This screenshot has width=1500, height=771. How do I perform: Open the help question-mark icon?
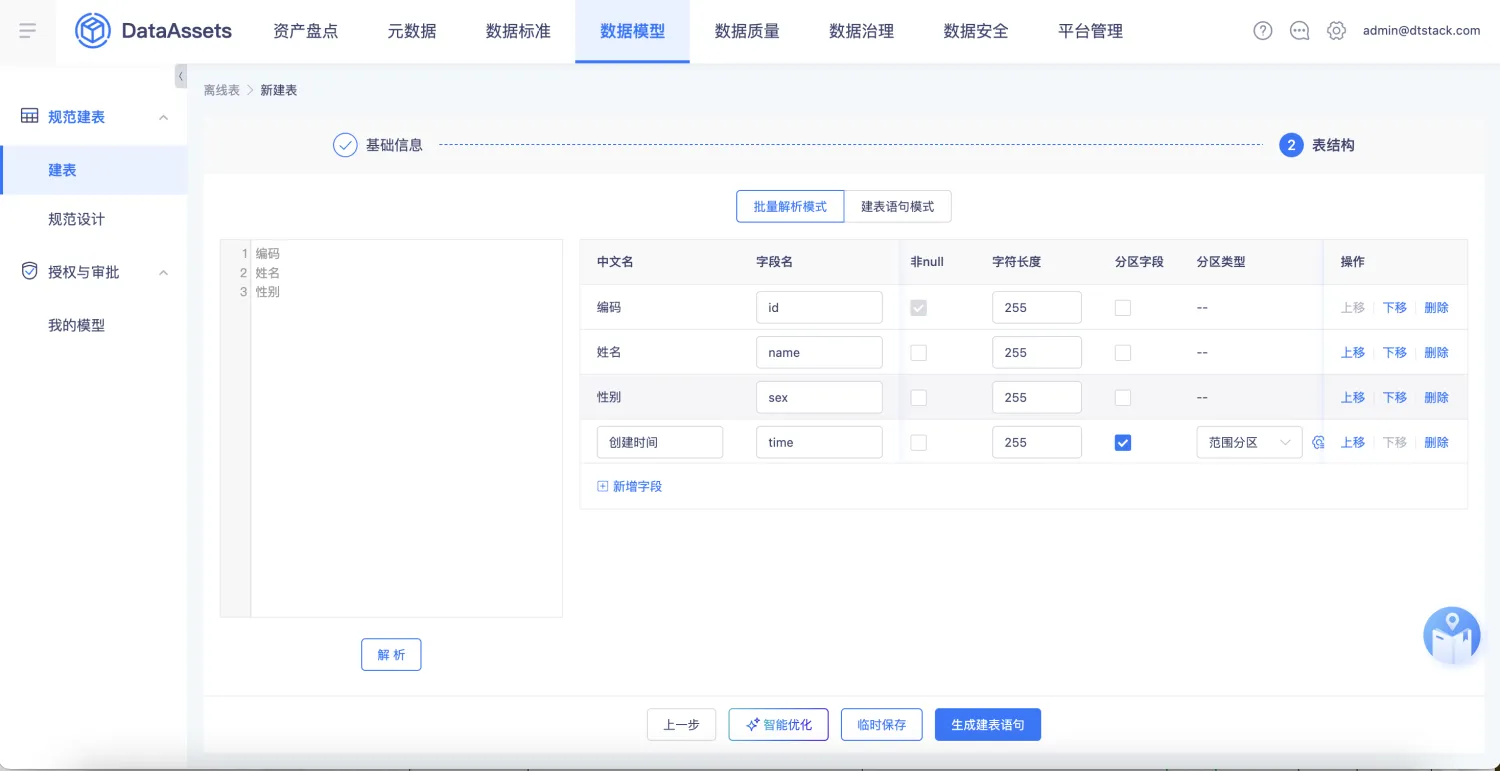(1263, 31)
